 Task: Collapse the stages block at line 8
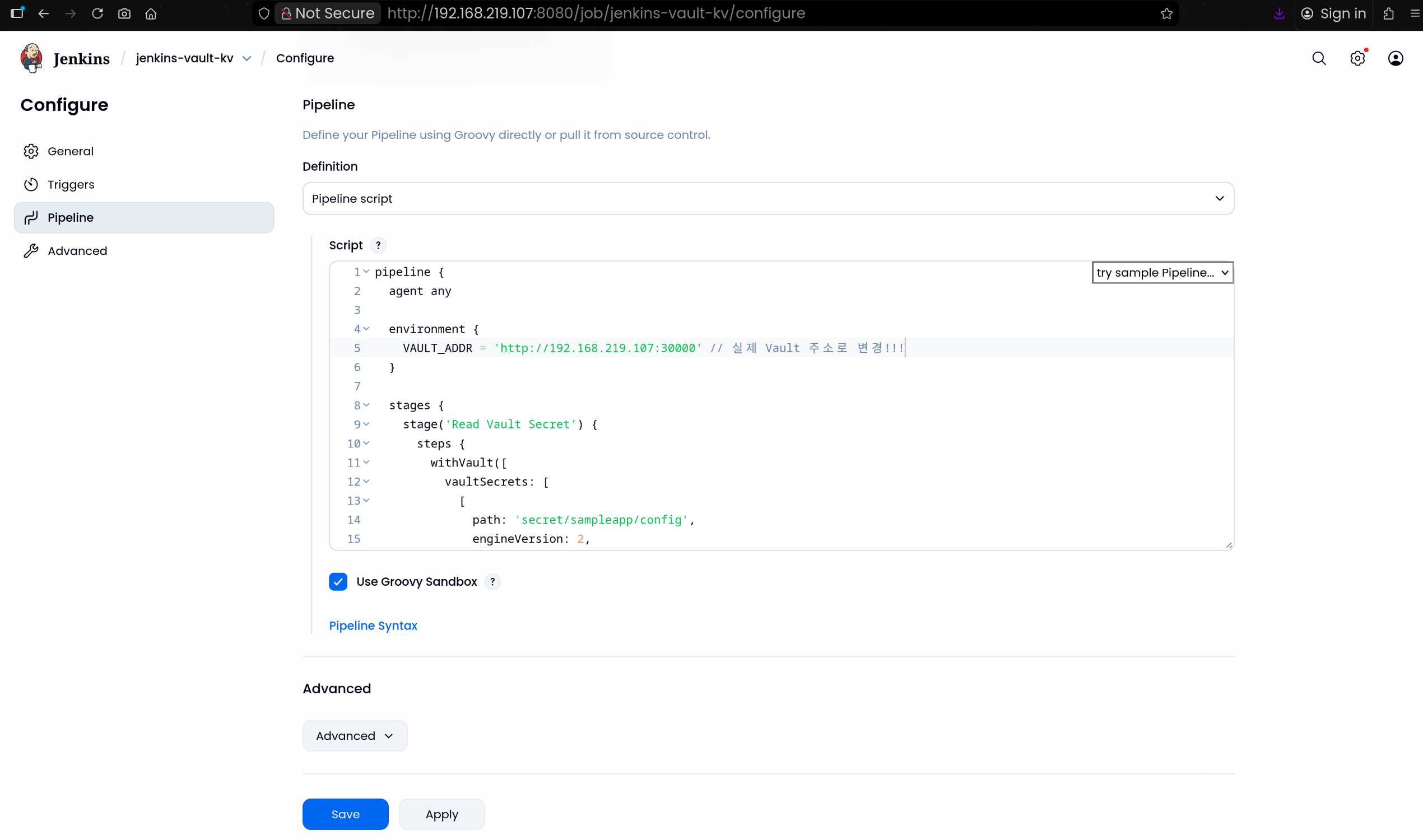pyautogui.click(x=366, y=405)
